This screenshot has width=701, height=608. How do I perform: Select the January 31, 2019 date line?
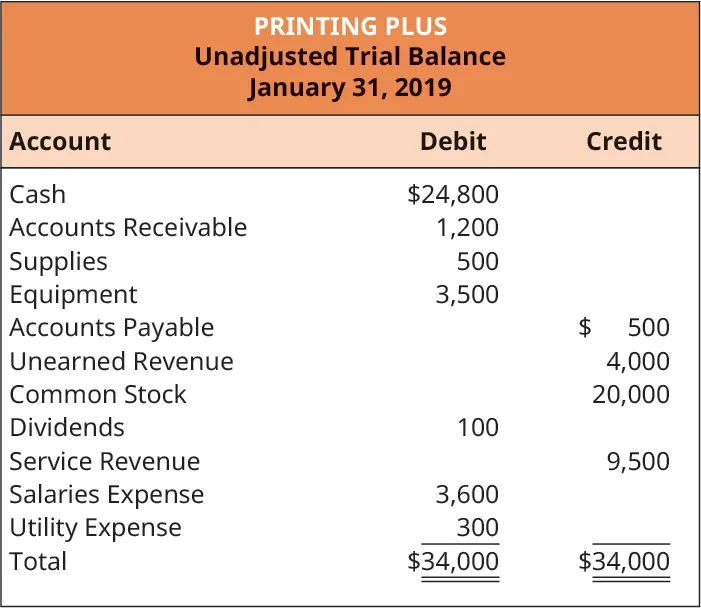[x=350, y=87]
